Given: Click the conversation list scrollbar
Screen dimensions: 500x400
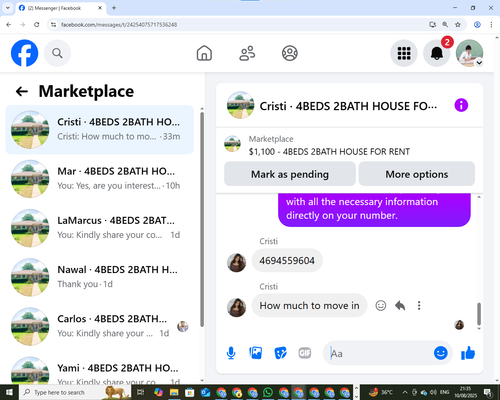Looking at the screenshot, I should tap(202, 220).
